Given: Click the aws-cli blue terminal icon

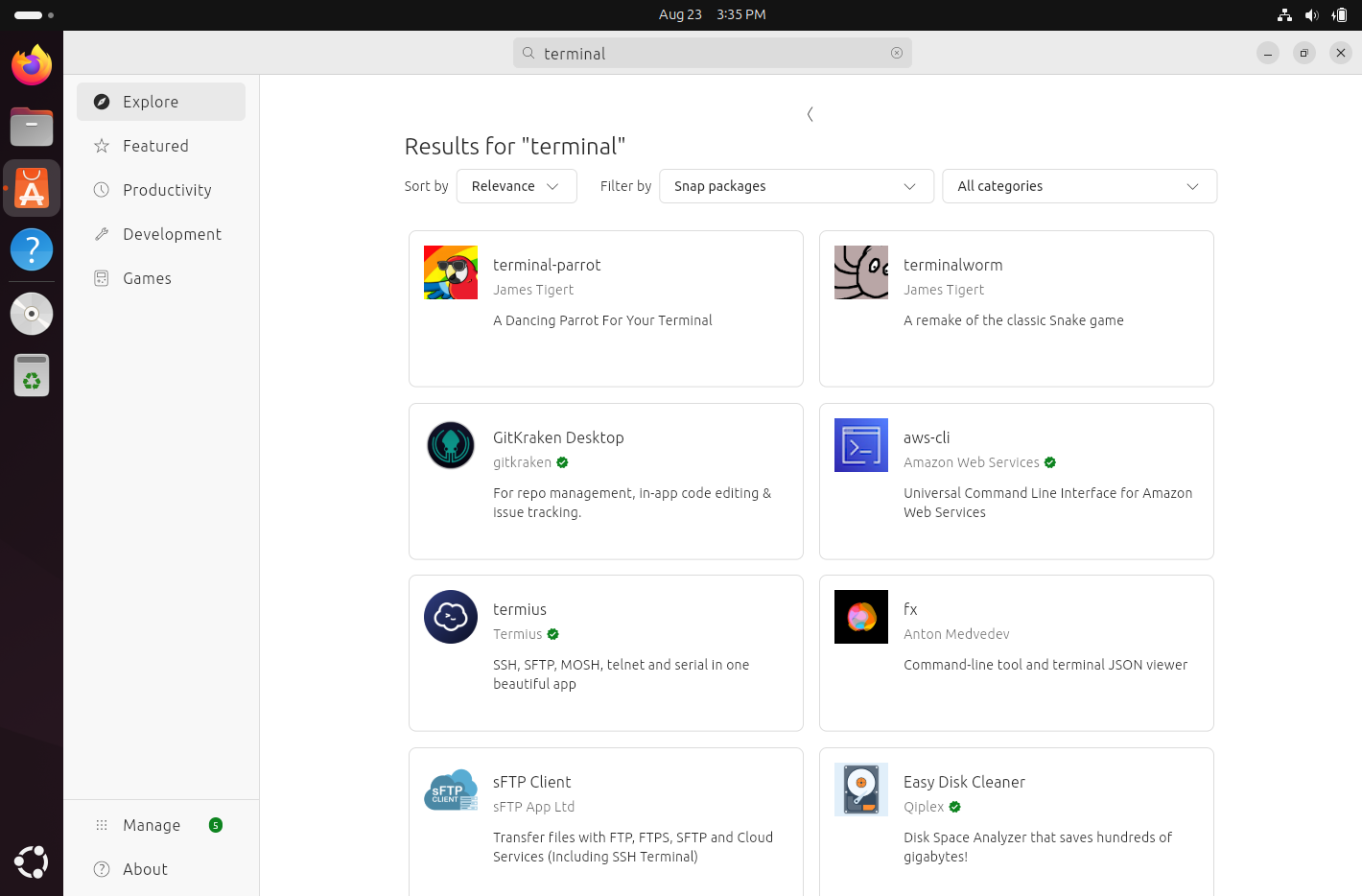Looking at the screenshot, I should point(860,445).
